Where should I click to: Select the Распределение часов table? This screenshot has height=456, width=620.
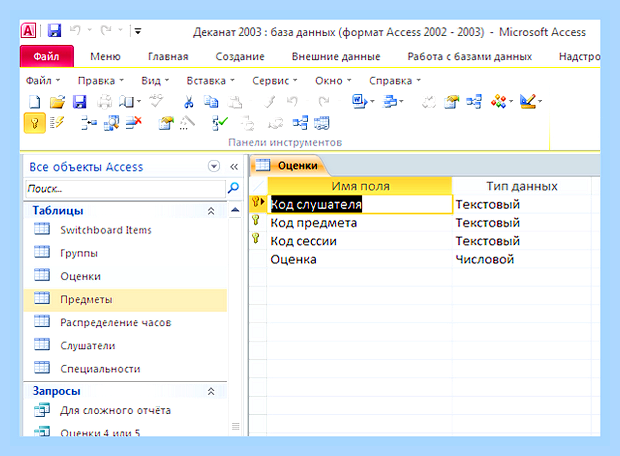(x=125, y=322)
